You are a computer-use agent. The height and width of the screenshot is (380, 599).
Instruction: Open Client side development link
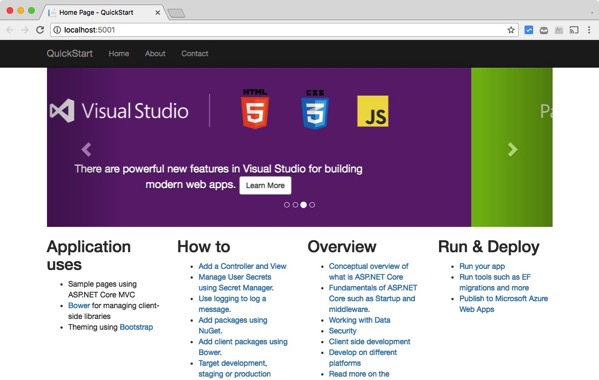pyautogui.click(x=369, y=341)
